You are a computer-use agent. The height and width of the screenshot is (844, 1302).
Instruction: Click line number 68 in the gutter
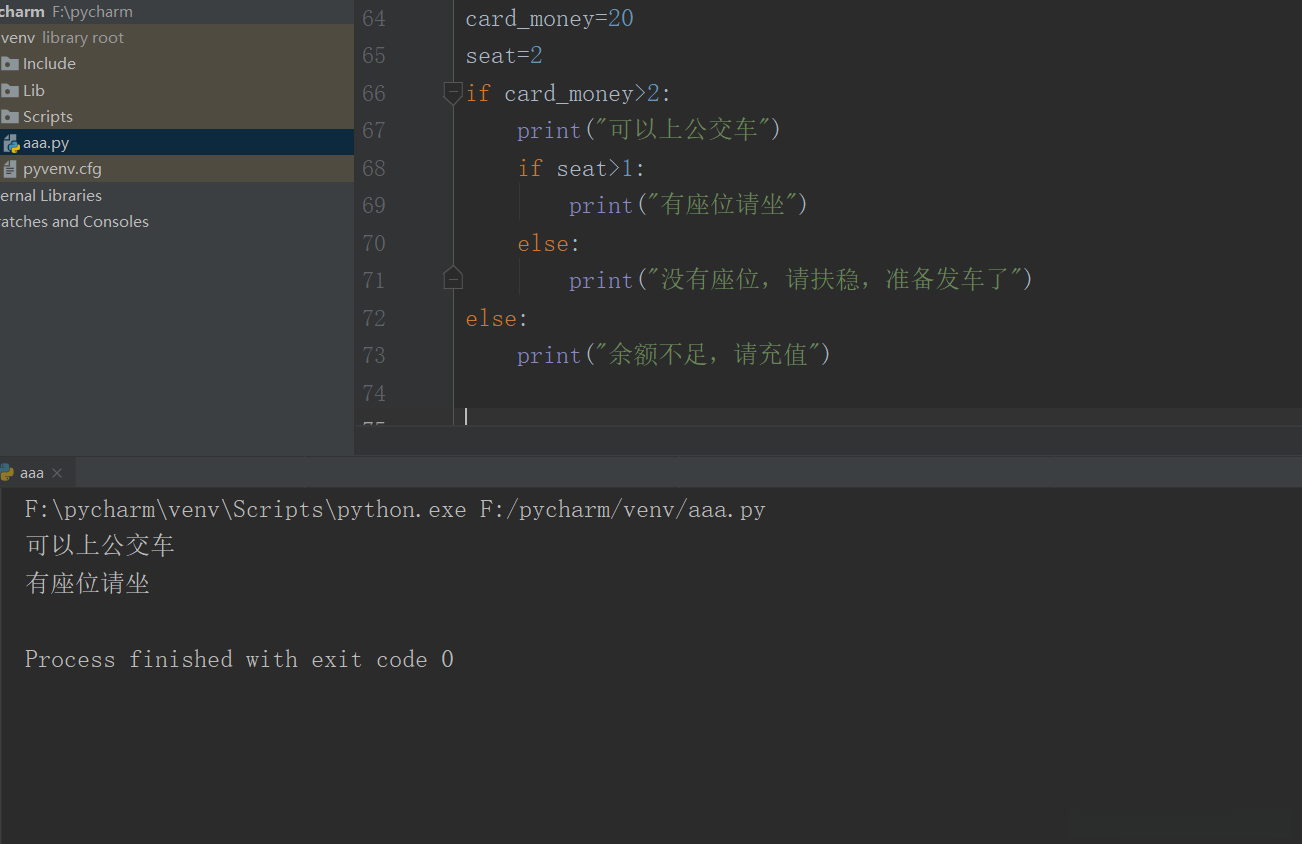coord(374,168)
